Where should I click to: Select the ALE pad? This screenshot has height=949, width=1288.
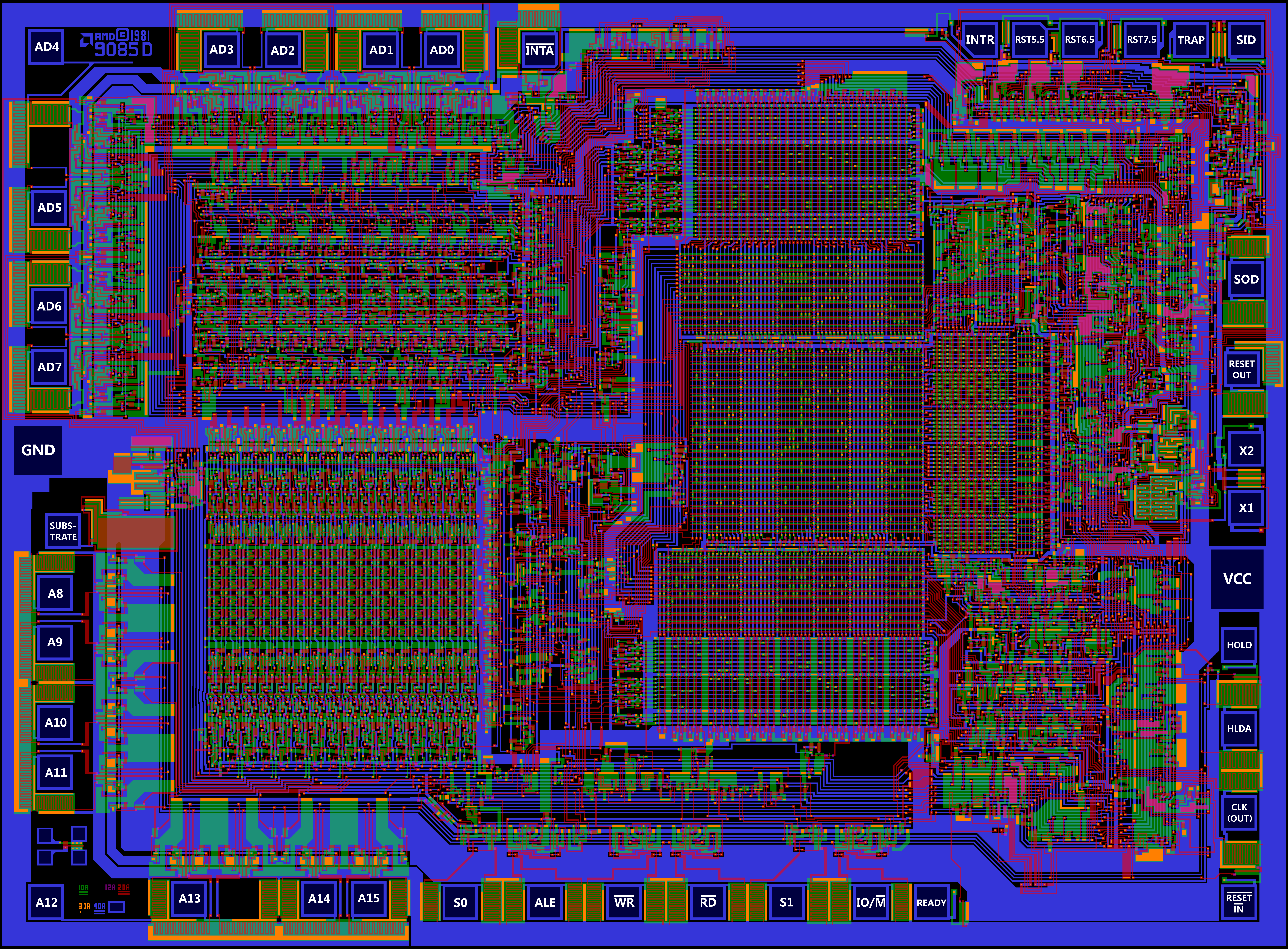(545, 903)
